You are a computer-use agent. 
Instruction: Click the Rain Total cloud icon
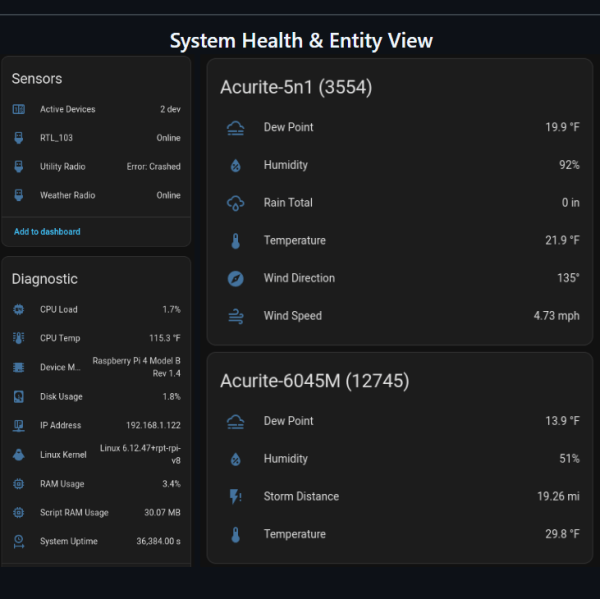click(x=236, y=203)
